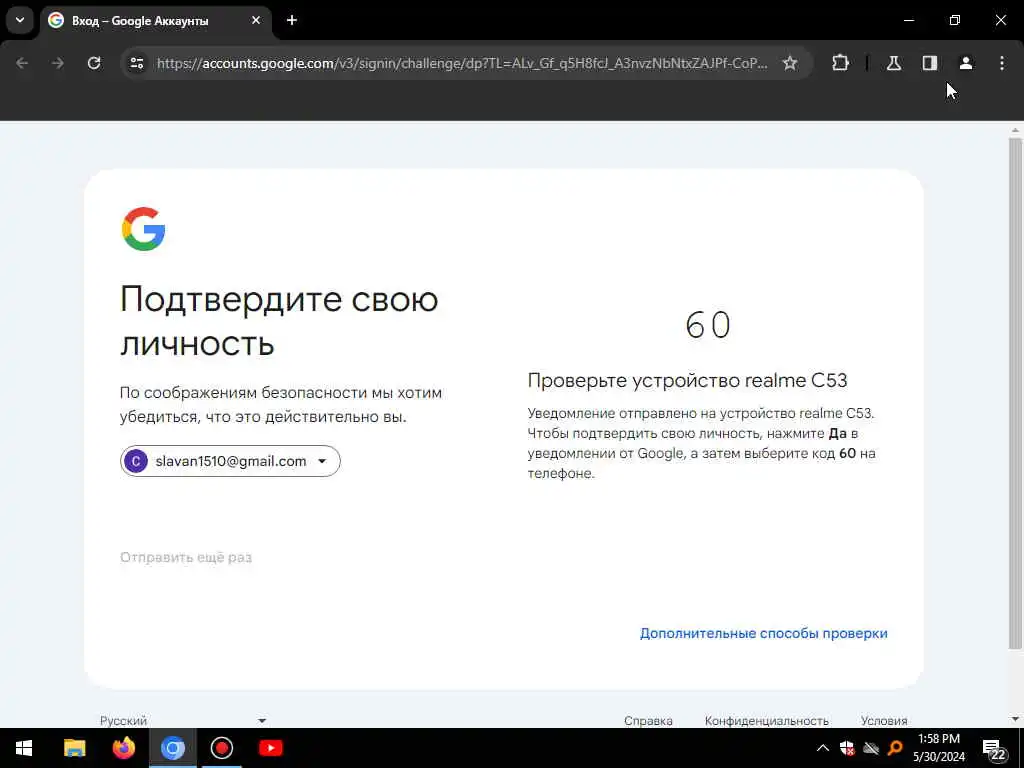Open Chrome three-dot menu
The image size is (1024, 768).
coord(1002,63)
